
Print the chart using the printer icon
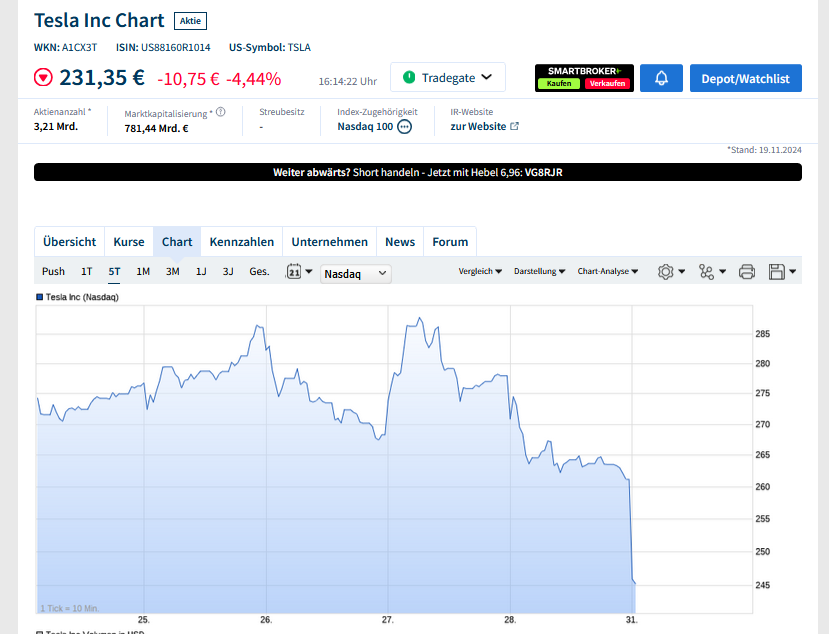point(746,271)
